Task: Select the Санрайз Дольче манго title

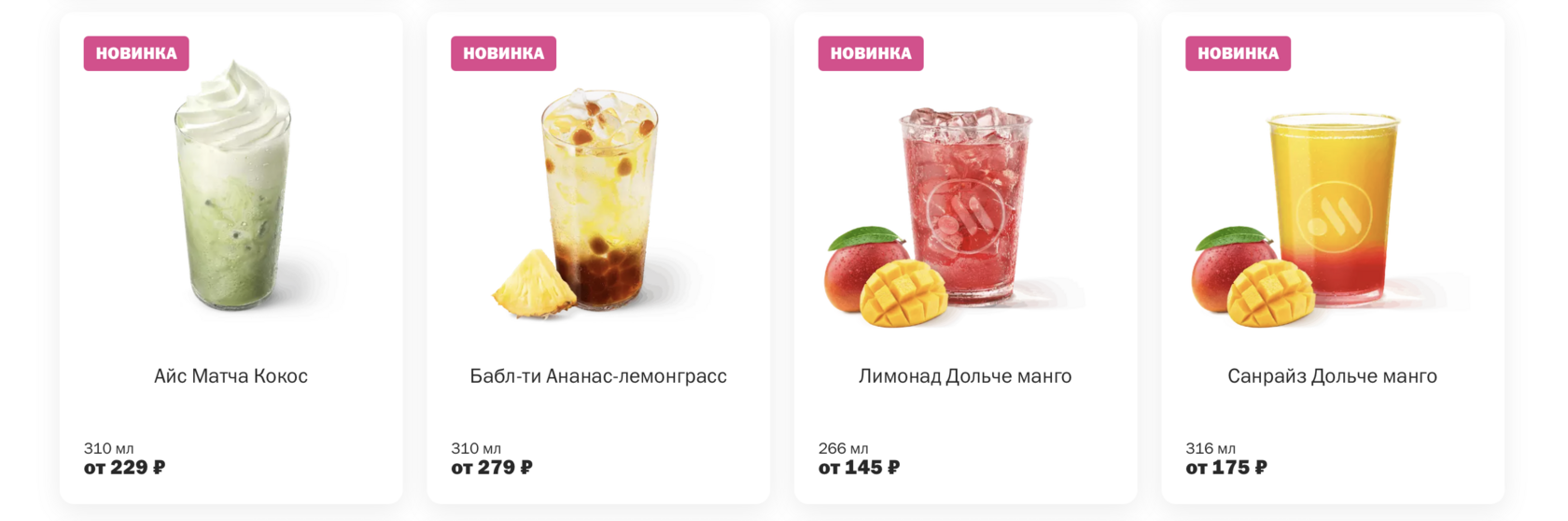Action: coord(1332,376)
